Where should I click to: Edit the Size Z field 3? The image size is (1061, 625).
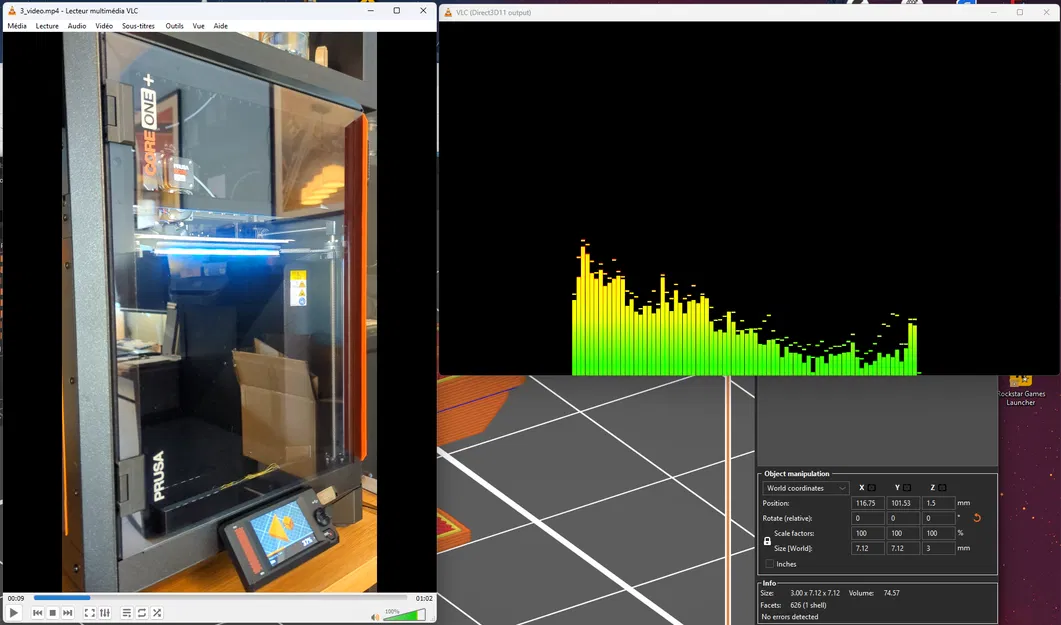938,548
